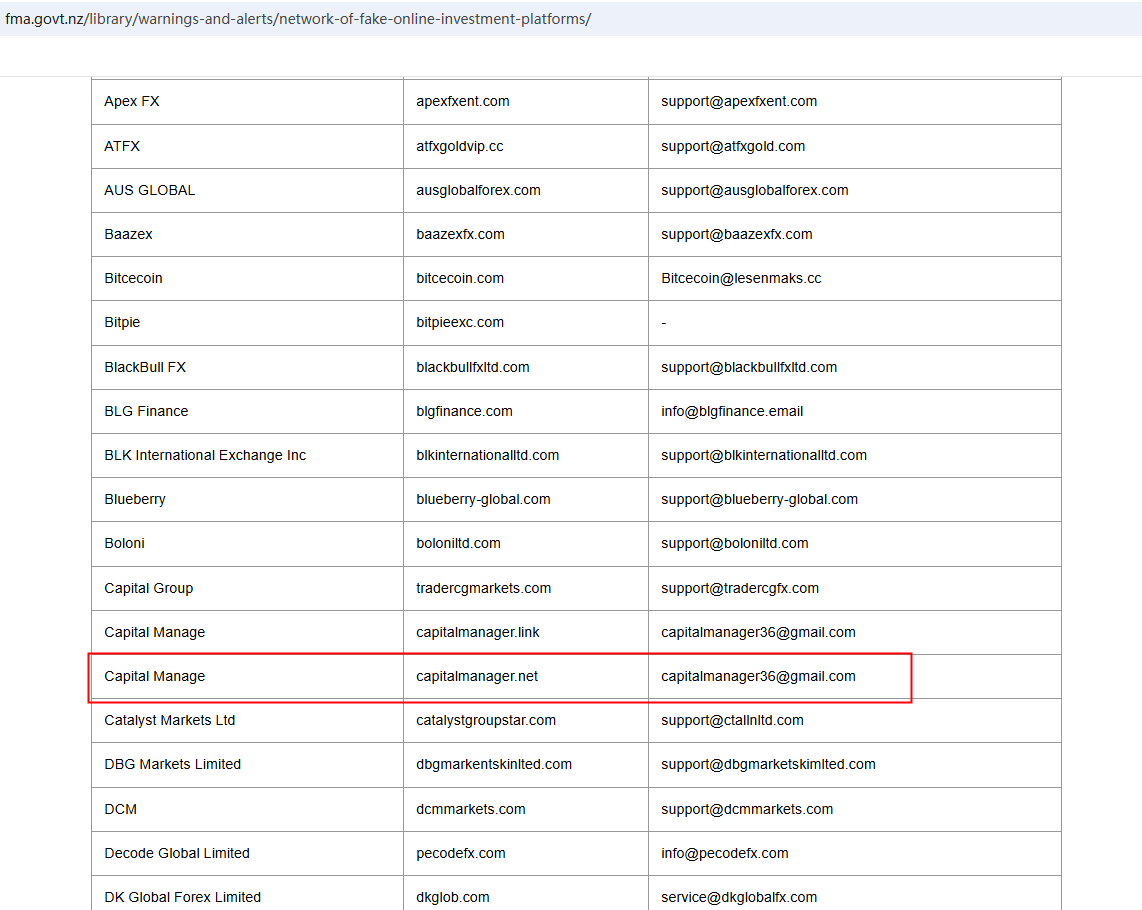Click 'dbgmarkentskinlted.com' website cell
The image size is (1142, 910).
coord(526,765)
